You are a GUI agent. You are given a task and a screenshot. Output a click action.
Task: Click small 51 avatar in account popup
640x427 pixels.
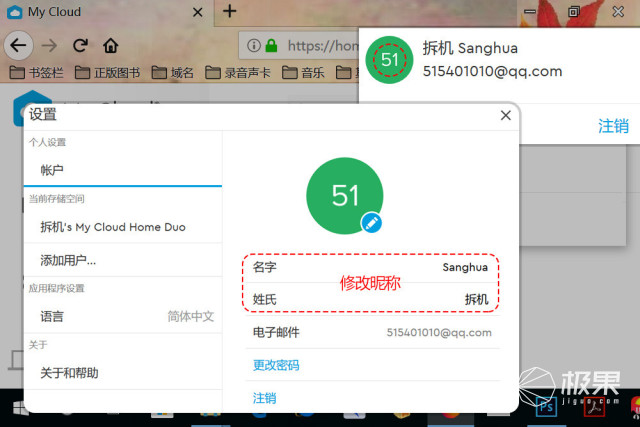click(x=389, y=60)
